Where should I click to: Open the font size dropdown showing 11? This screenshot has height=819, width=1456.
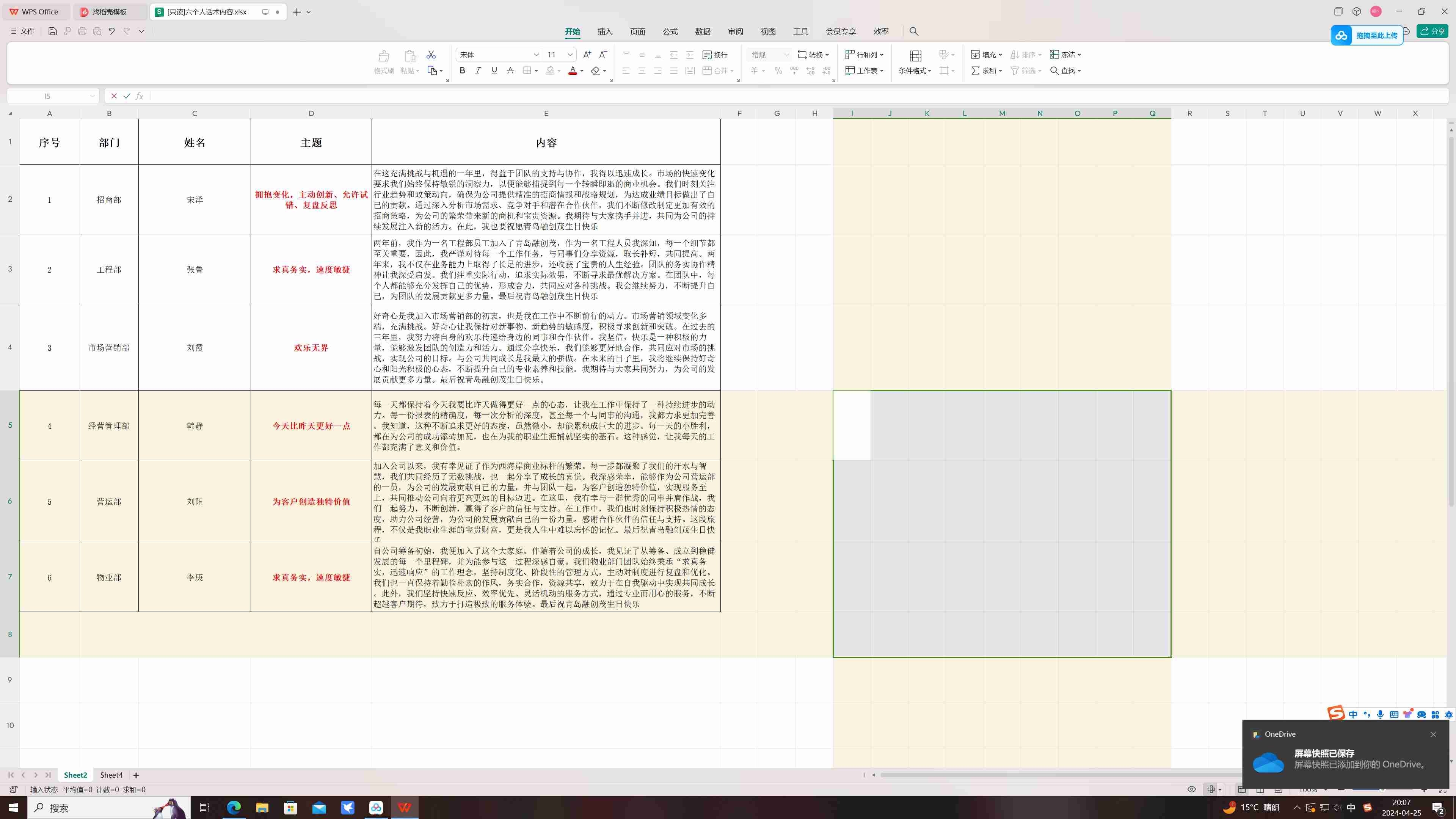point(570,55)
